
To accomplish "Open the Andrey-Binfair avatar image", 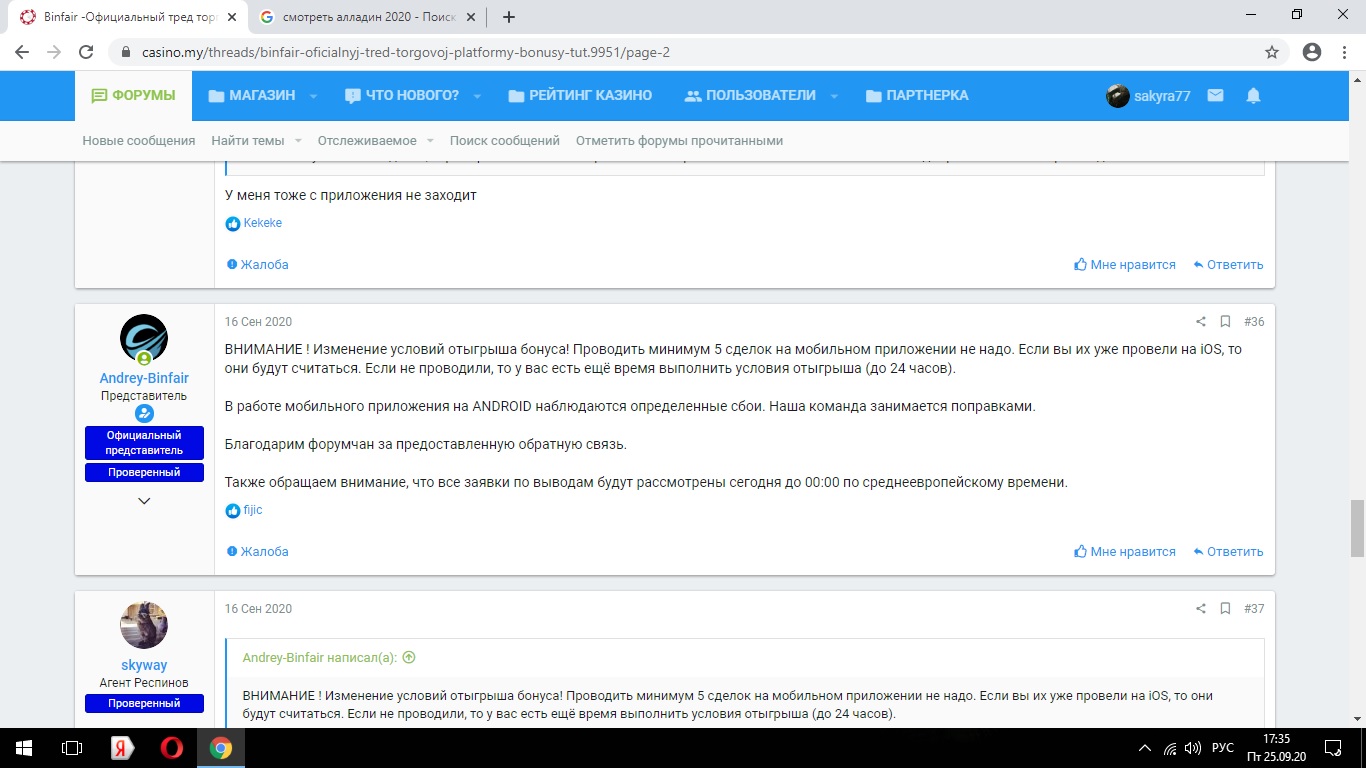I will 144,338.
